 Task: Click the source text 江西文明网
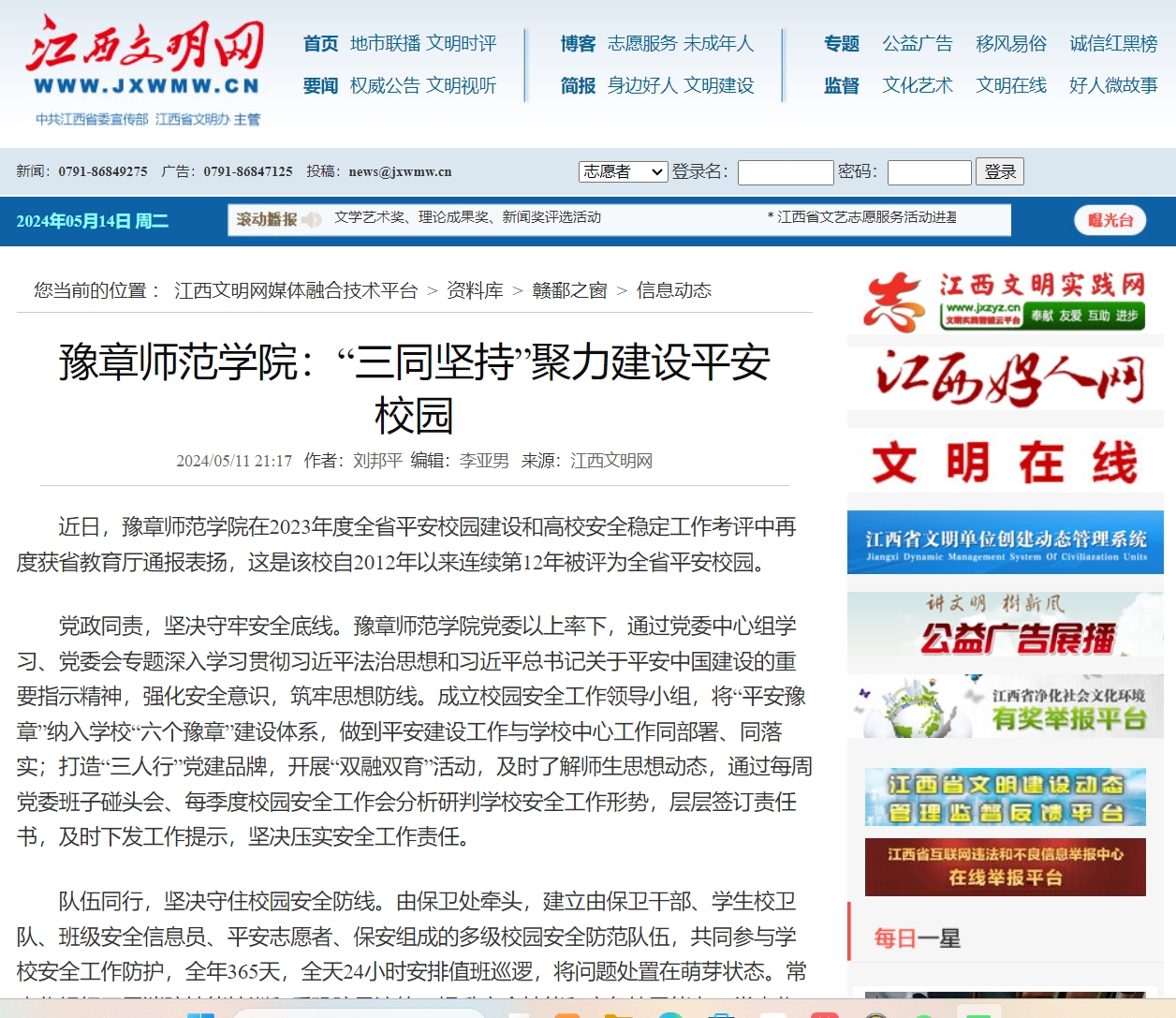pyautogui.click(x=611, y=461)
